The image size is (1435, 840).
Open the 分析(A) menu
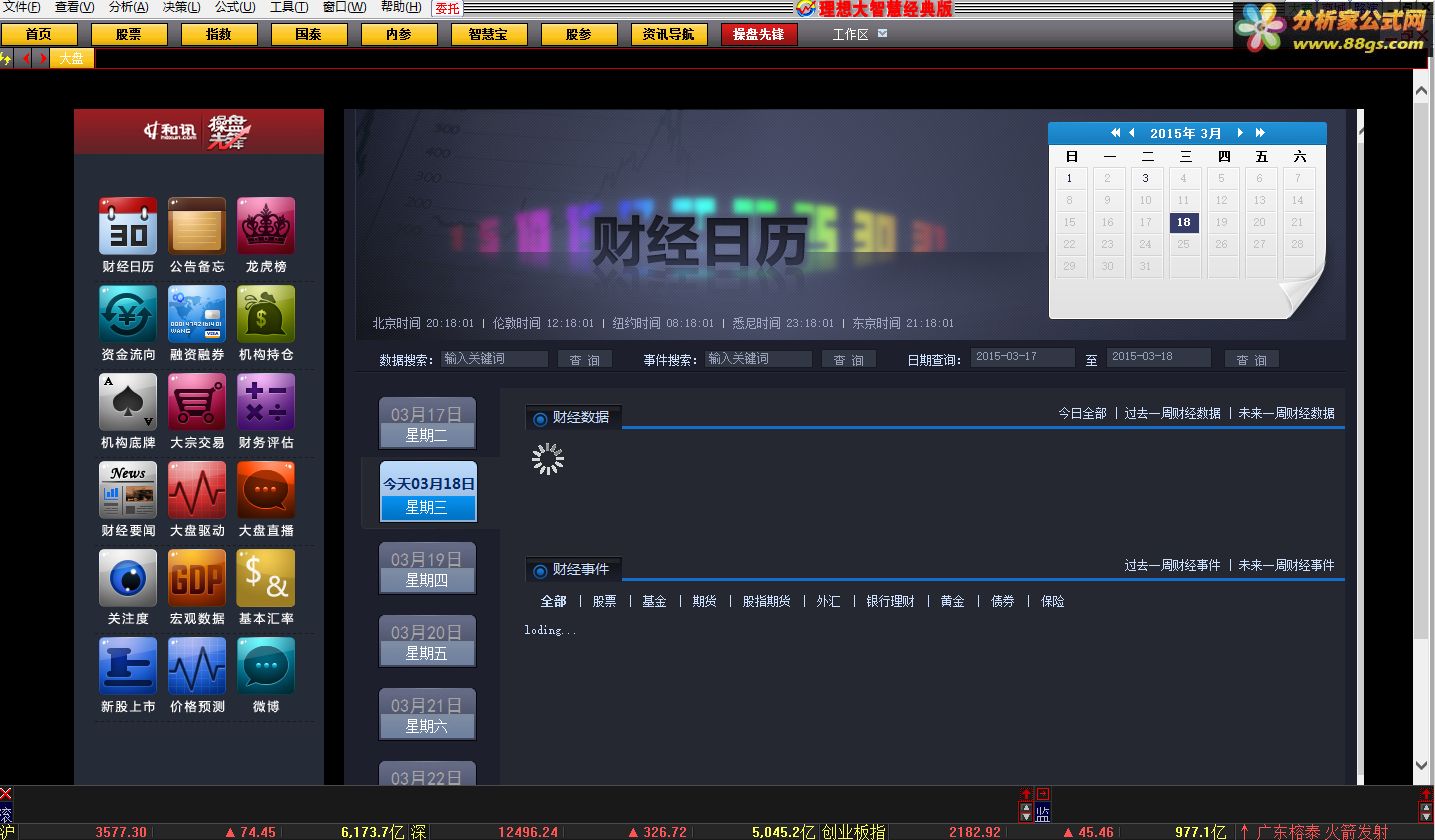click(128, 7)
